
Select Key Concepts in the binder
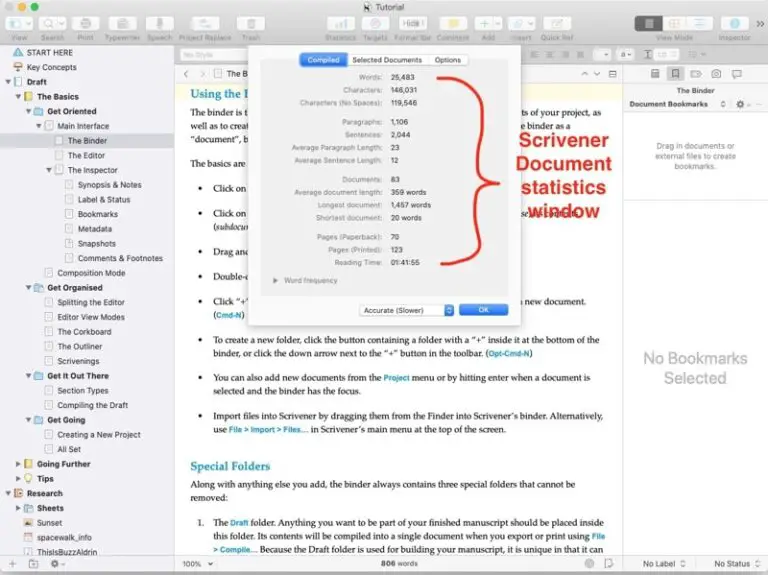coord(51,67)
